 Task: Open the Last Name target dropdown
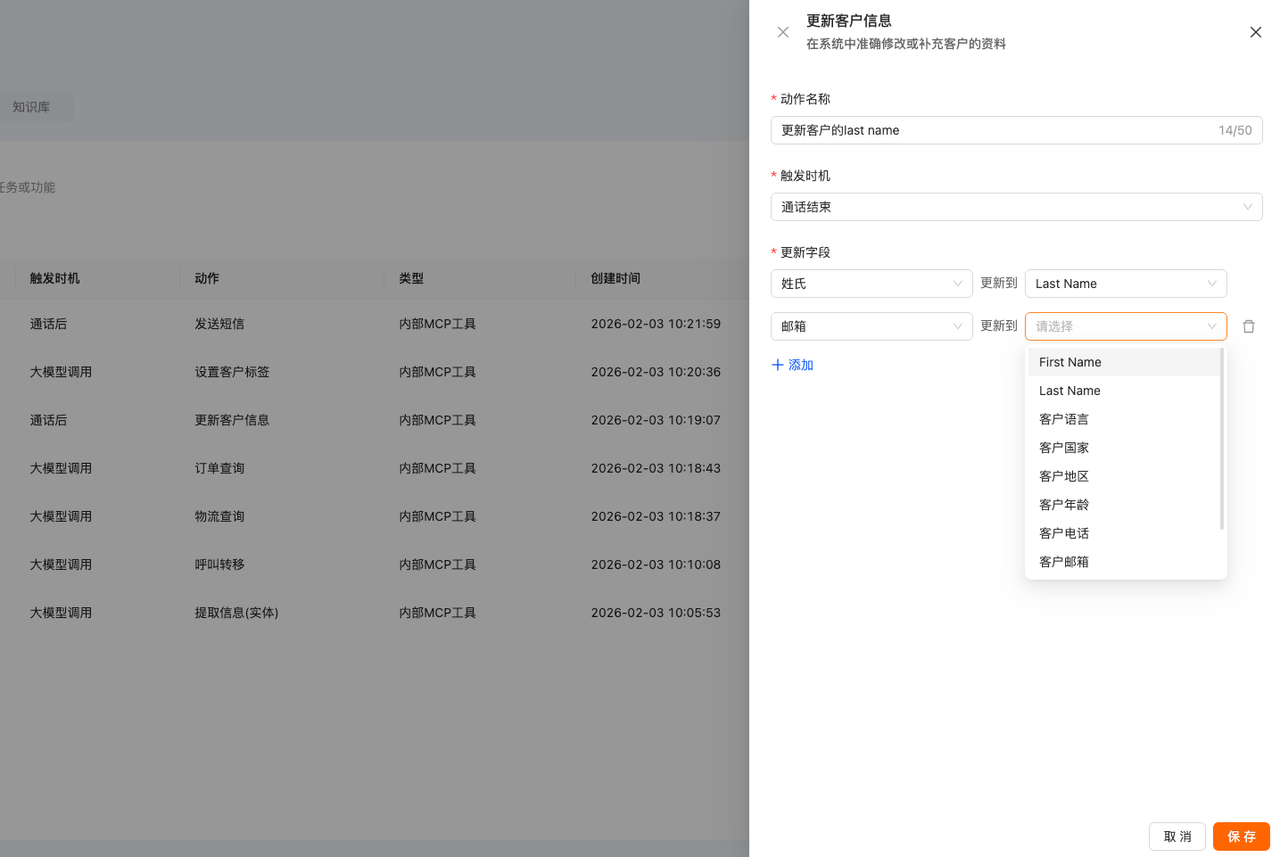click(1125, 284)
